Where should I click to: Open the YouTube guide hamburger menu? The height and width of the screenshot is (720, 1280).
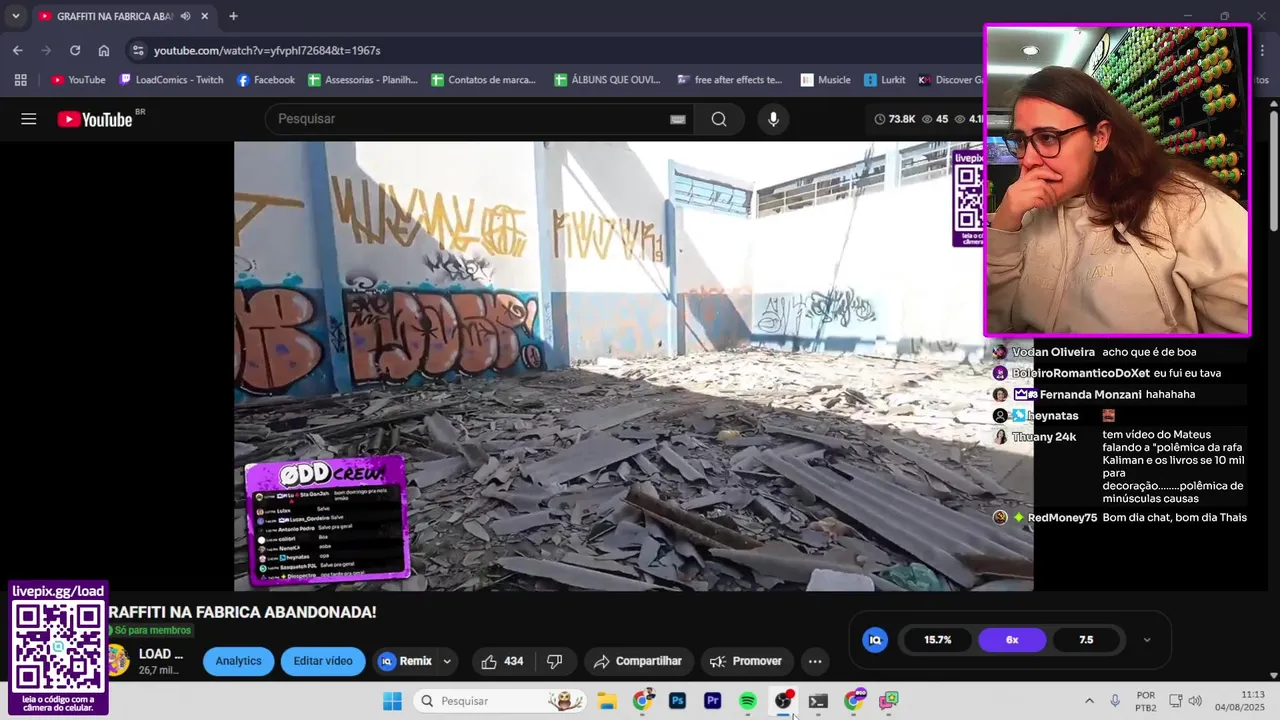(29, 119)
